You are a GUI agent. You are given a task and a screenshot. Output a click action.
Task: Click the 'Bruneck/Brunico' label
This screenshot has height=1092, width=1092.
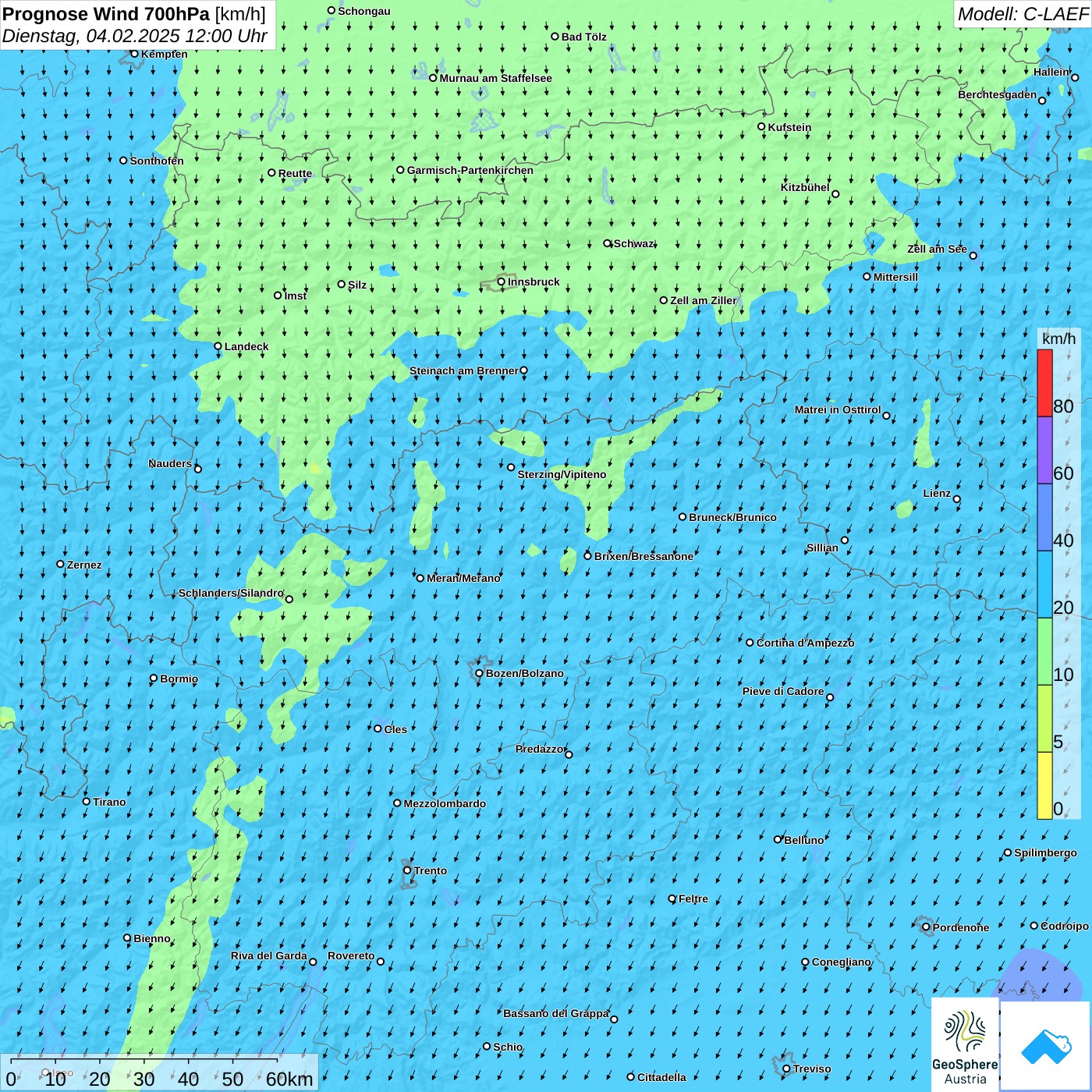click(x=732, y=517)
